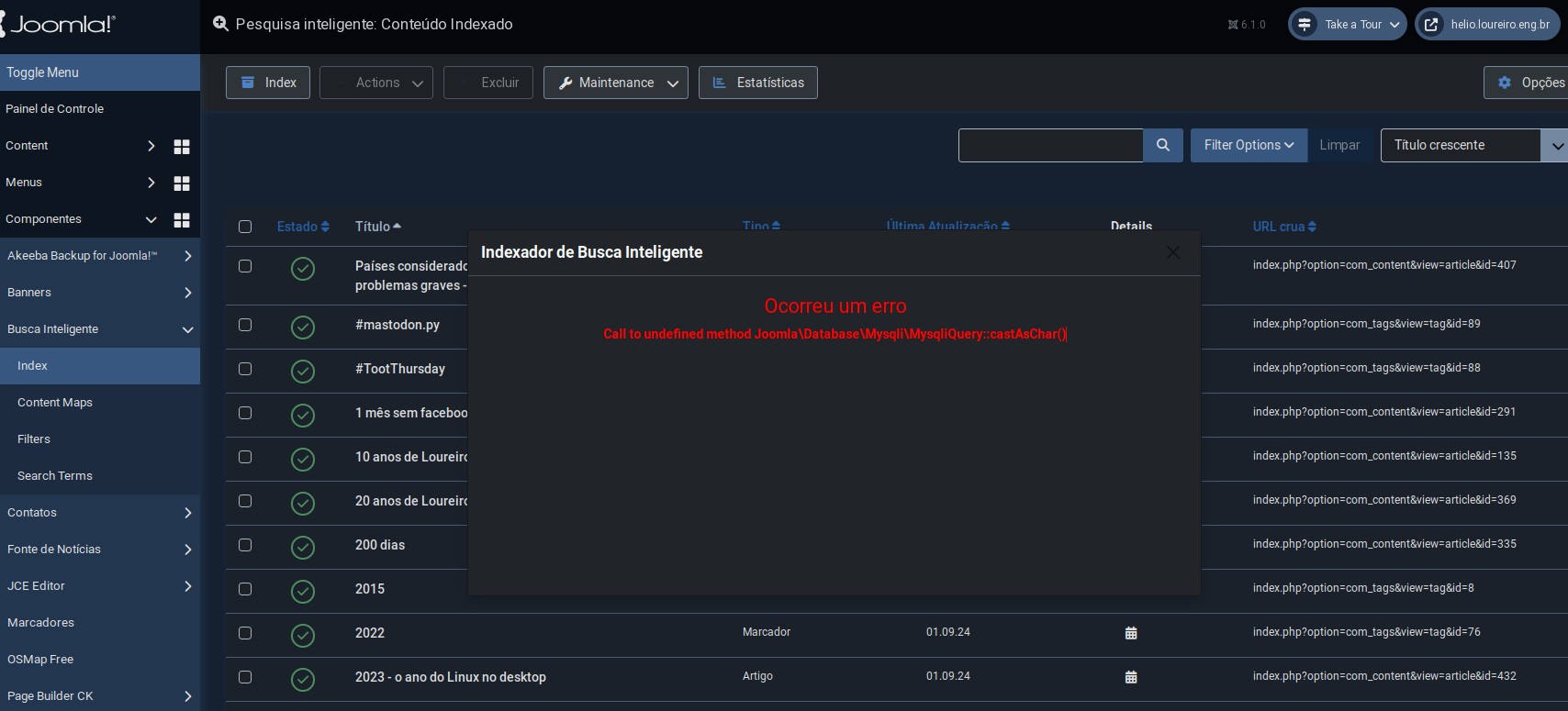Open Estatísticas button
The image size is (1568, 711).
(757, 83)
